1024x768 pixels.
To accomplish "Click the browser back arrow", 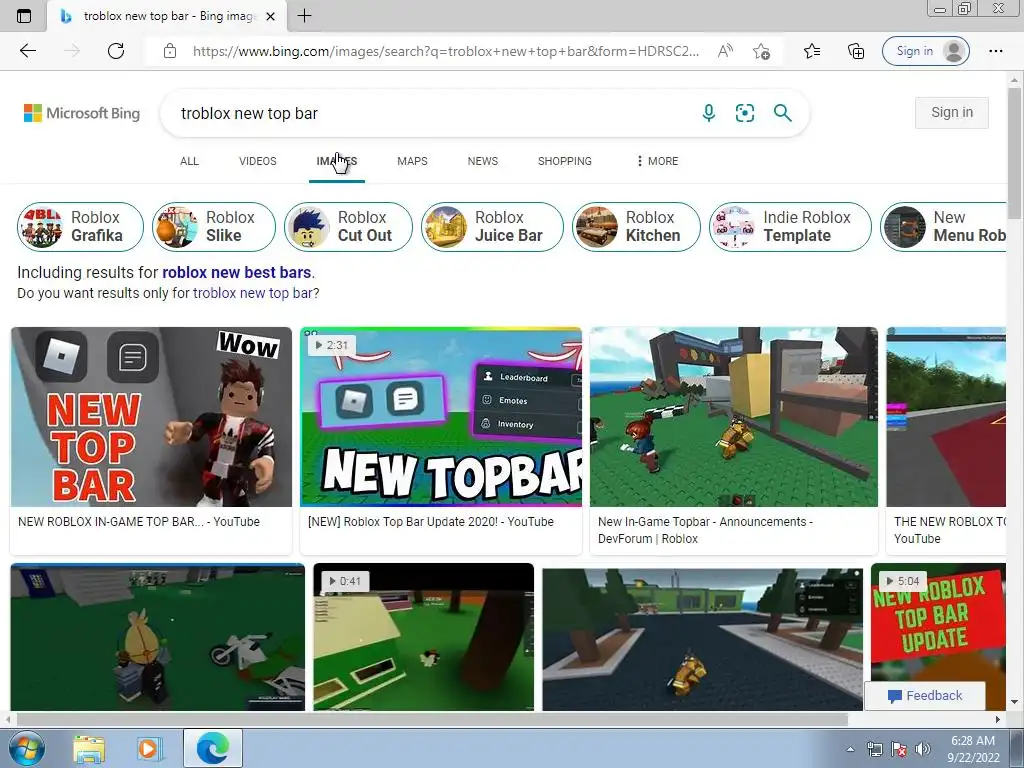I will coord(27,51).
